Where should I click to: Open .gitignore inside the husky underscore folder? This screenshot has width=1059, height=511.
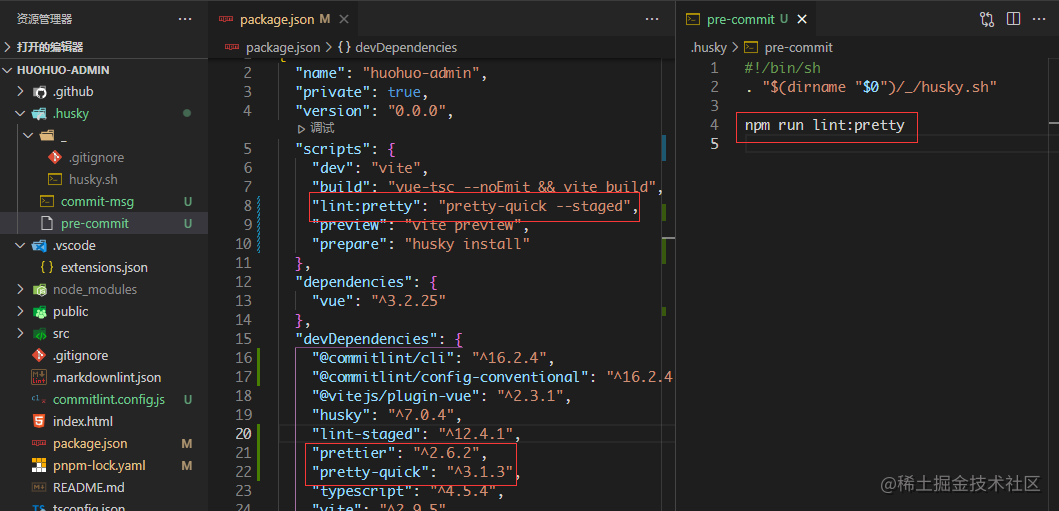97,157
